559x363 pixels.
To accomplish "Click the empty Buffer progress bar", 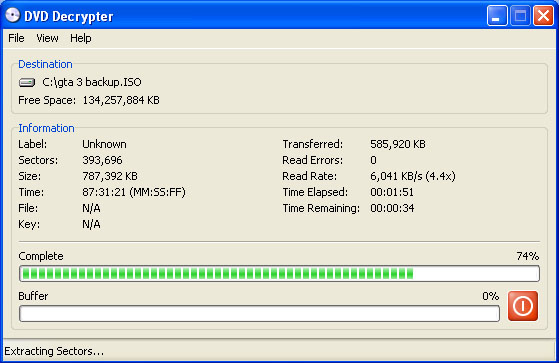I will [x=259, y=313].
